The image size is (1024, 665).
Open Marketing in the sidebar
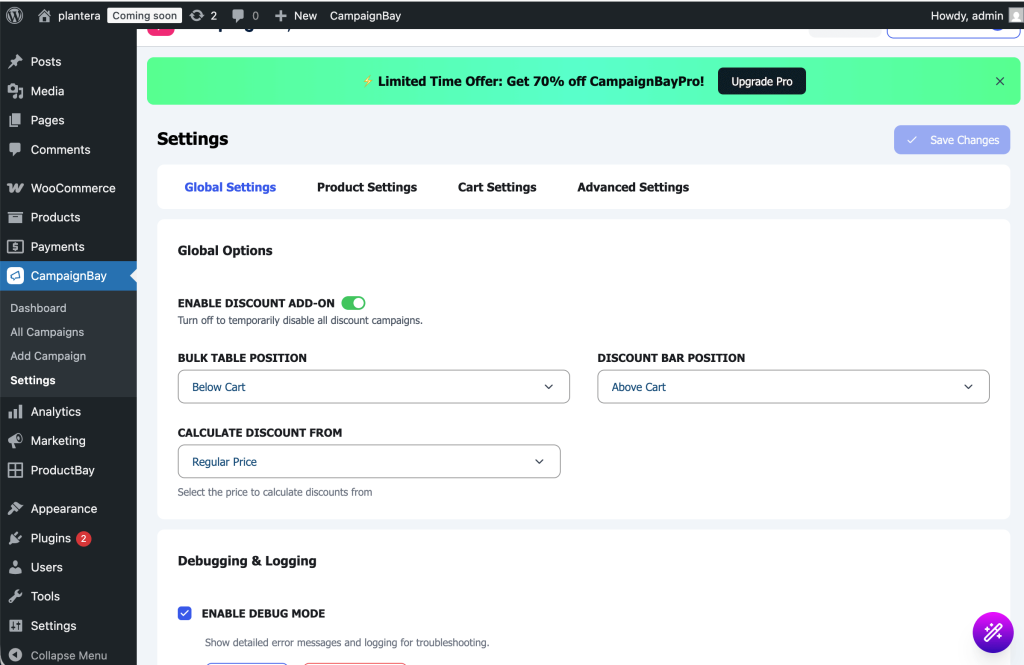[58, 440]
